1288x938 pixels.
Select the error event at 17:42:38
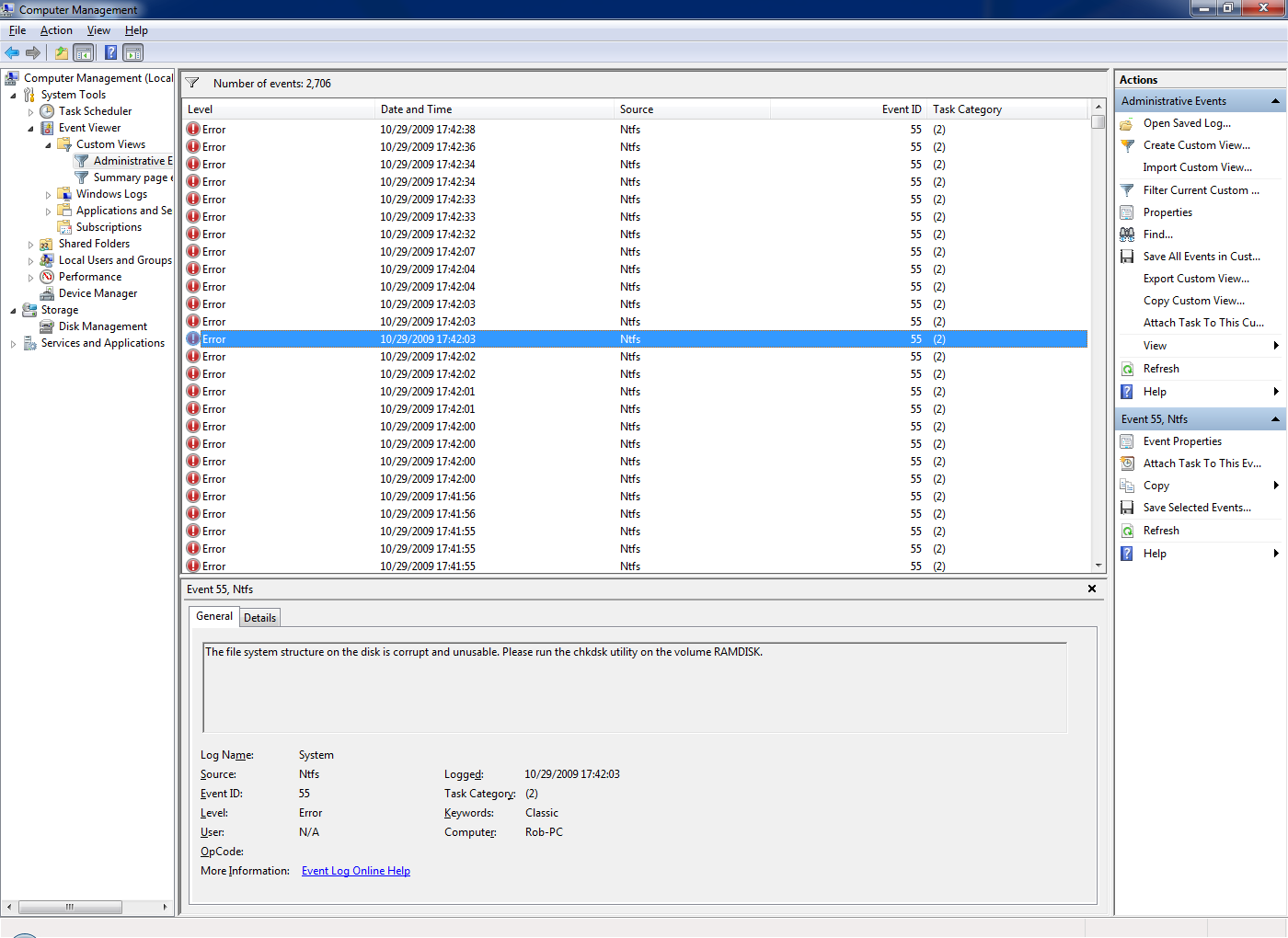(x=635, y=130)
